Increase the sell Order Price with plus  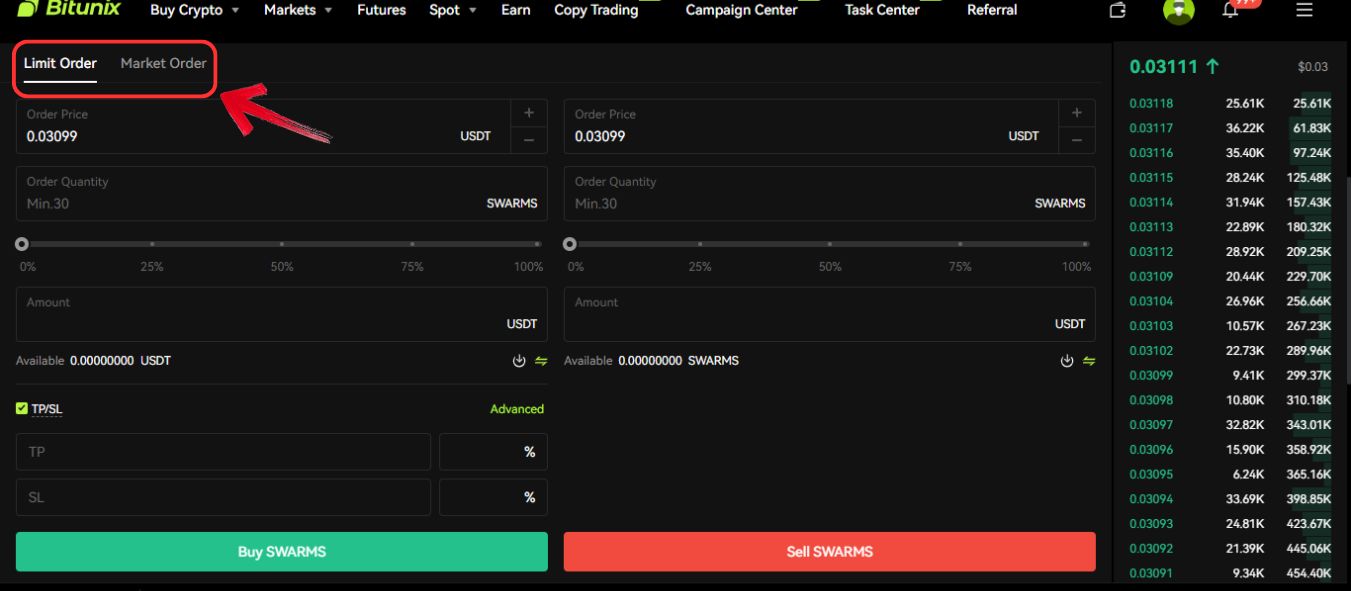click(x=1077, y=113)
